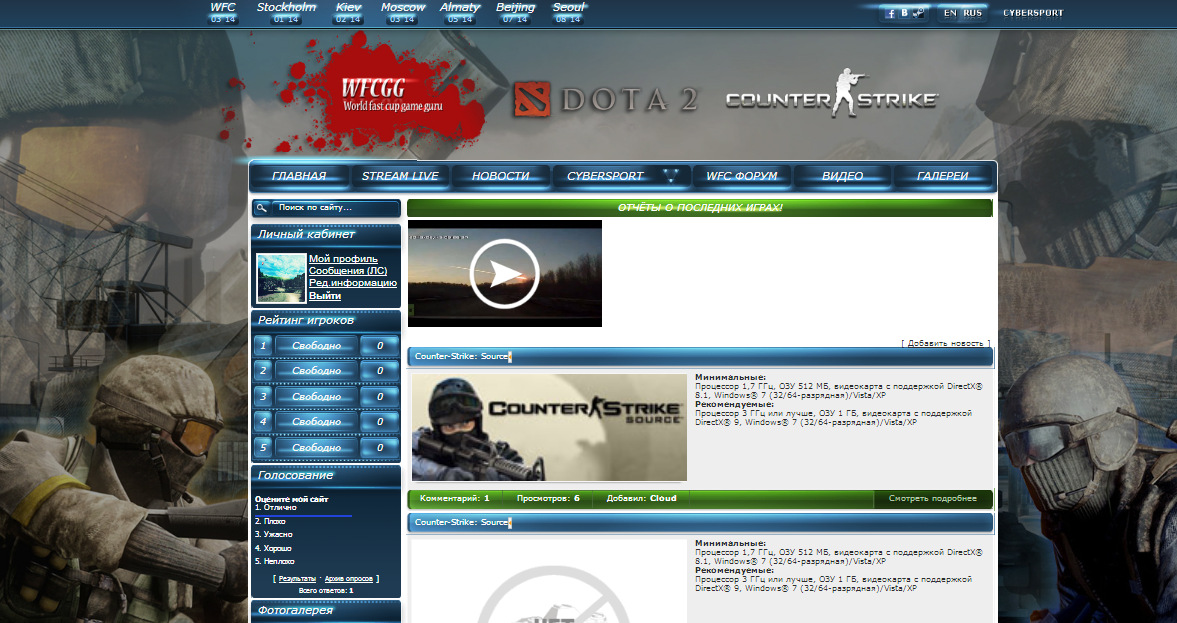The image size is (1177, 623).
Task: Click the Комментарий: 1 counter
Action: tap(455, 498)
